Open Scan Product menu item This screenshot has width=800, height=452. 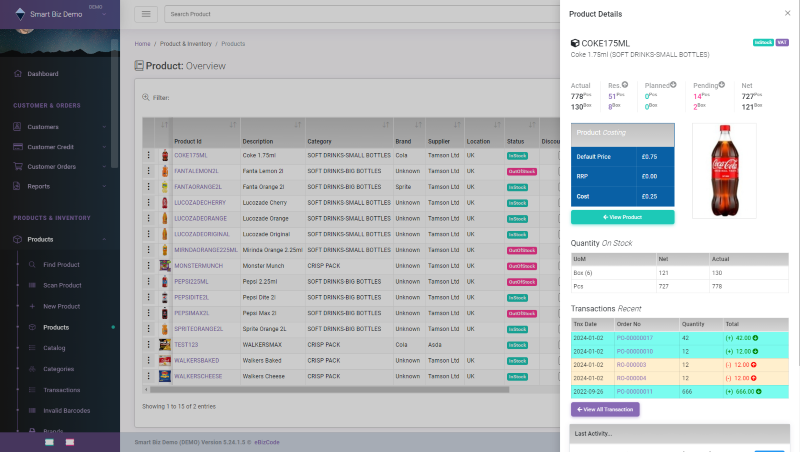(62, 286)
